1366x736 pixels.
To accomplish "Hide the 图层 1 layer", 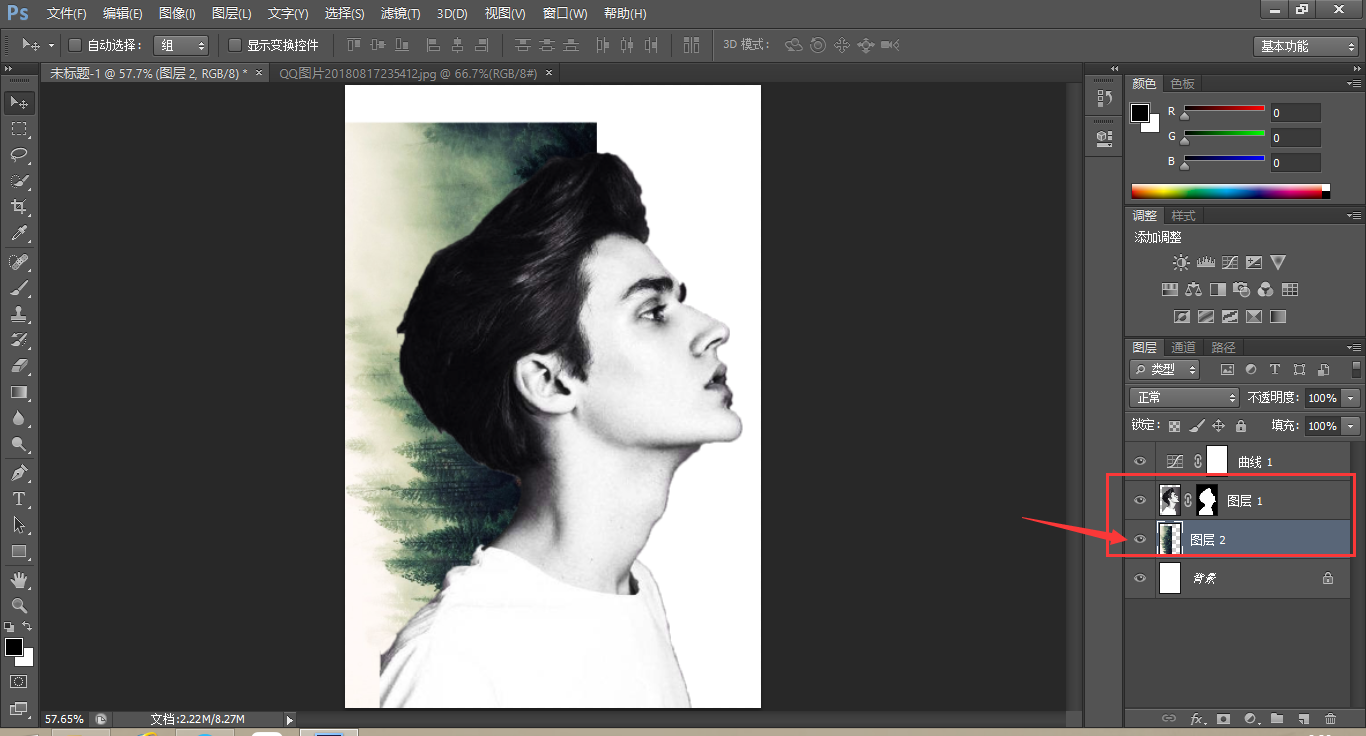I will 1139,500.
